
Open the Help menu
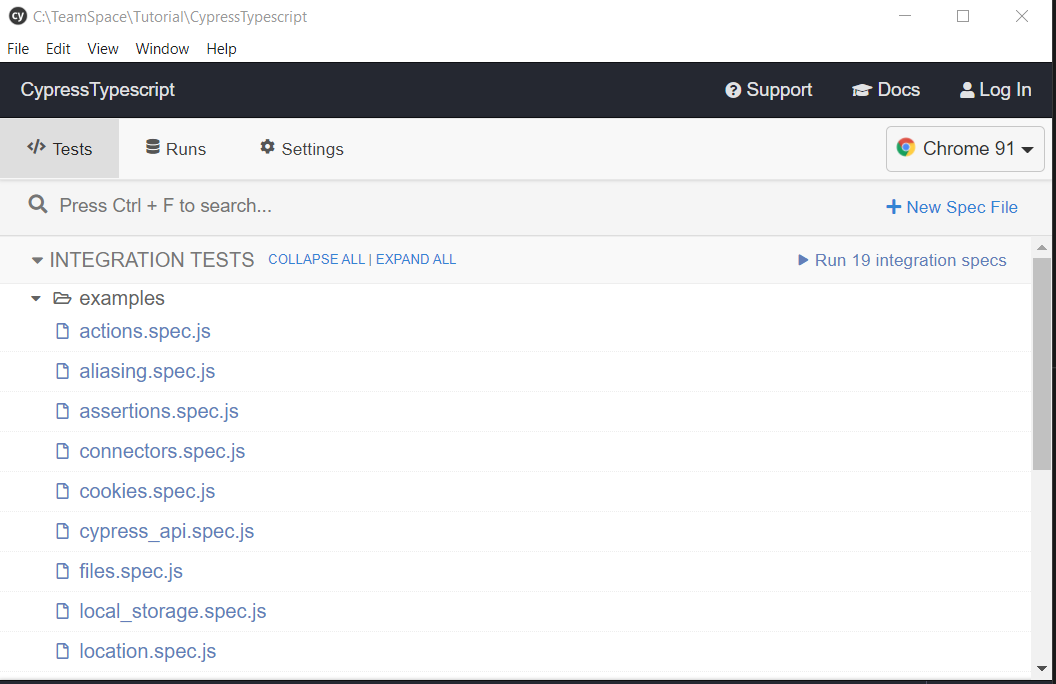[x=222, y=49]
